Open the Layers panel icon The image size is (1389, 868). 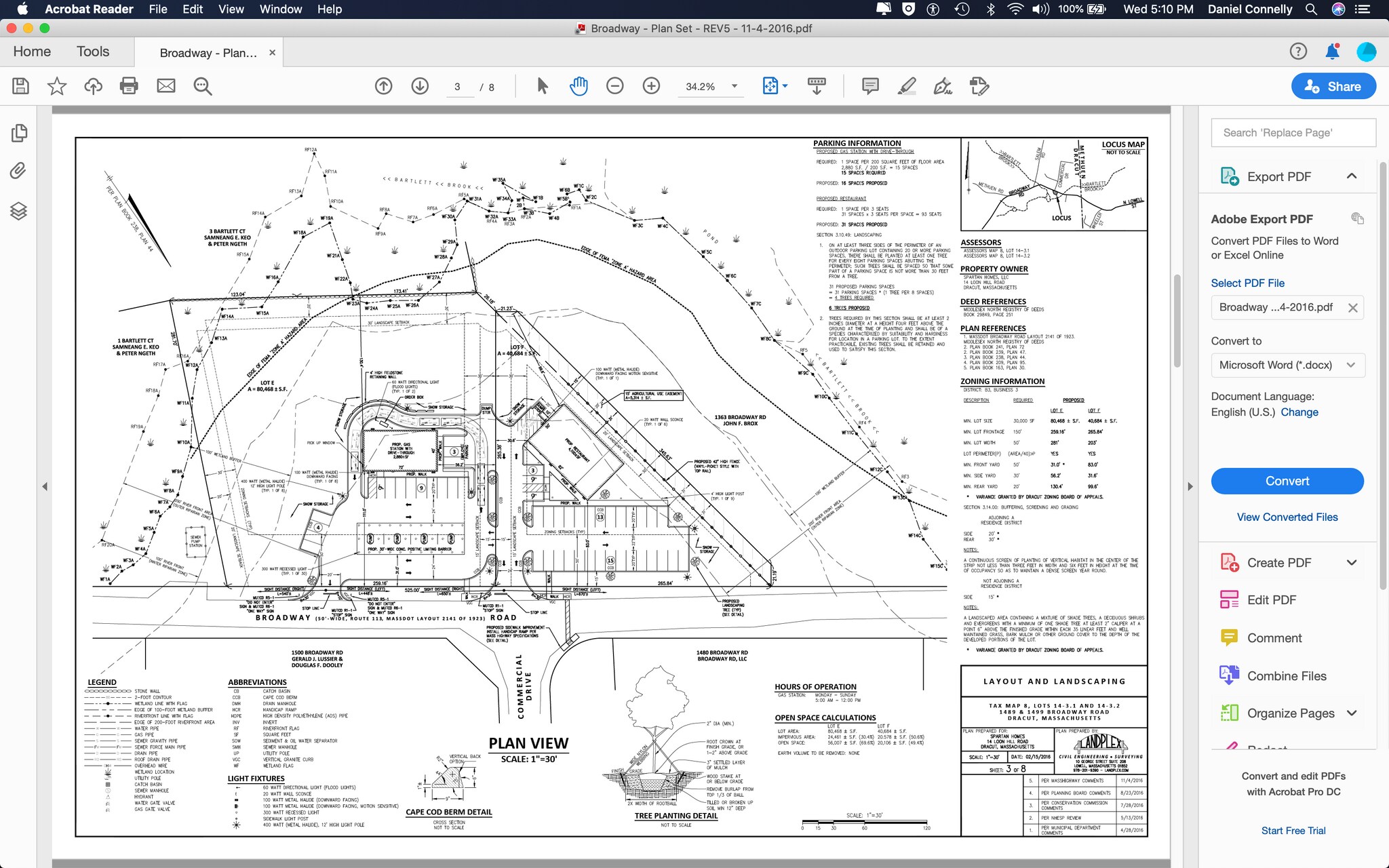18,212
